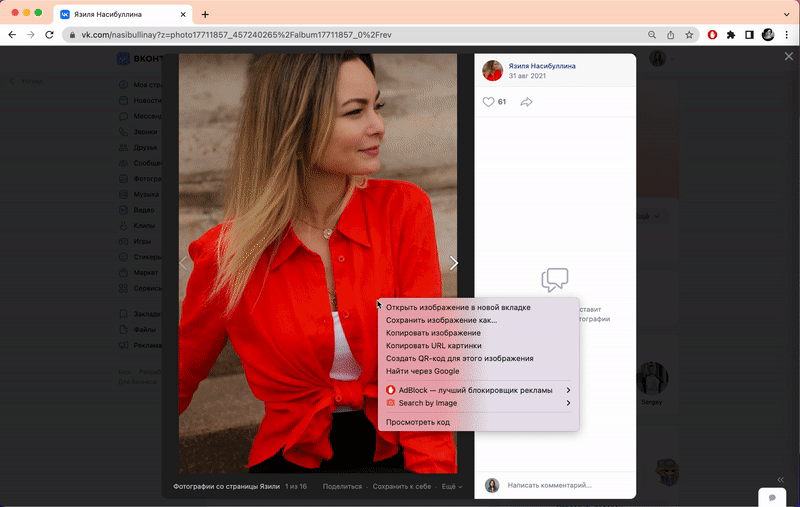Click the site lock icon in address bar

(x=72, y=35)
